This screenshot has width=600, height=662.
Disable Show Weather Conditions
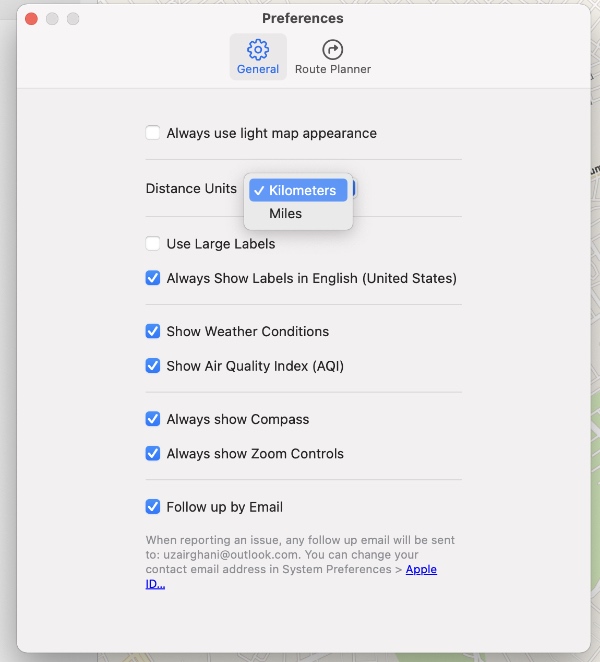pyautogui.click(x=152, y=331)
